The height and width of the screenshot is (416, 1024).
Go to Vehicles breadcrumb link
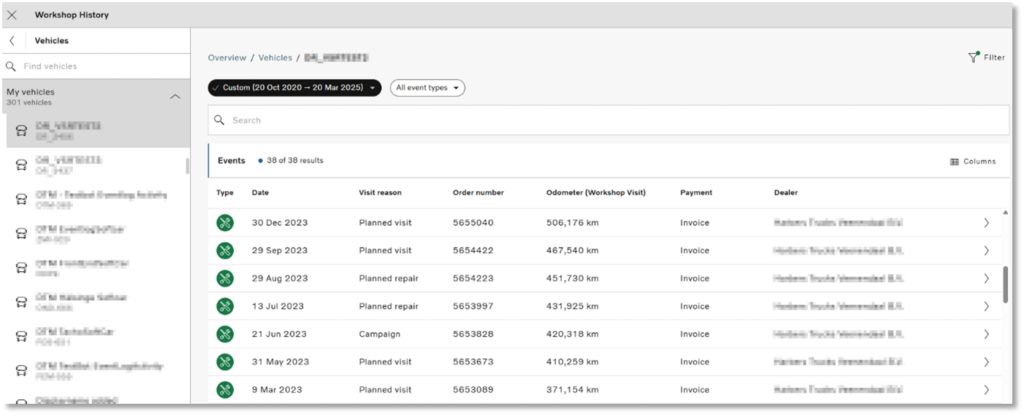point(275,58)
